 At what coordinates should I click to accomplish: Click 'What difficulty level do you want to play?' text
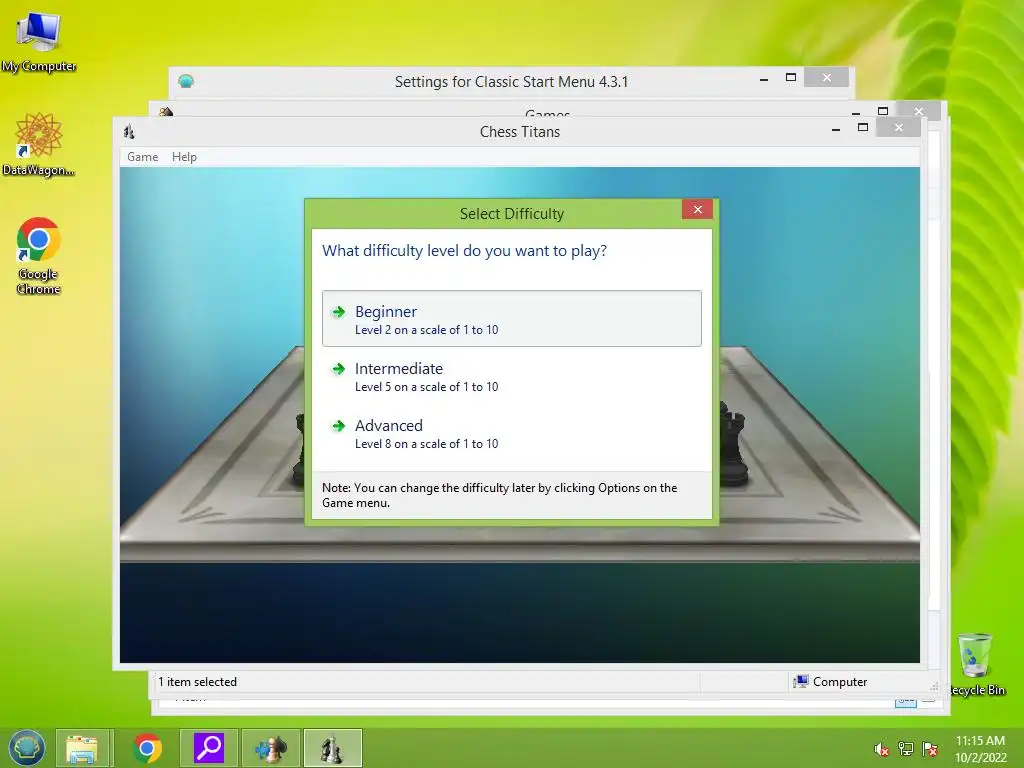pyautogui.click(x=464, y=251)
